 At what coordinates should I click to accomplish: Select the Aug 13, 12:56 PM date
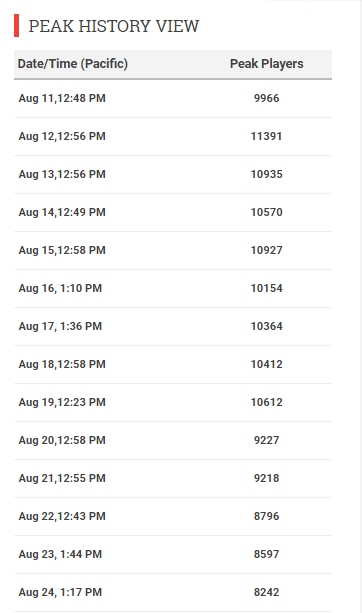[62, 174]
